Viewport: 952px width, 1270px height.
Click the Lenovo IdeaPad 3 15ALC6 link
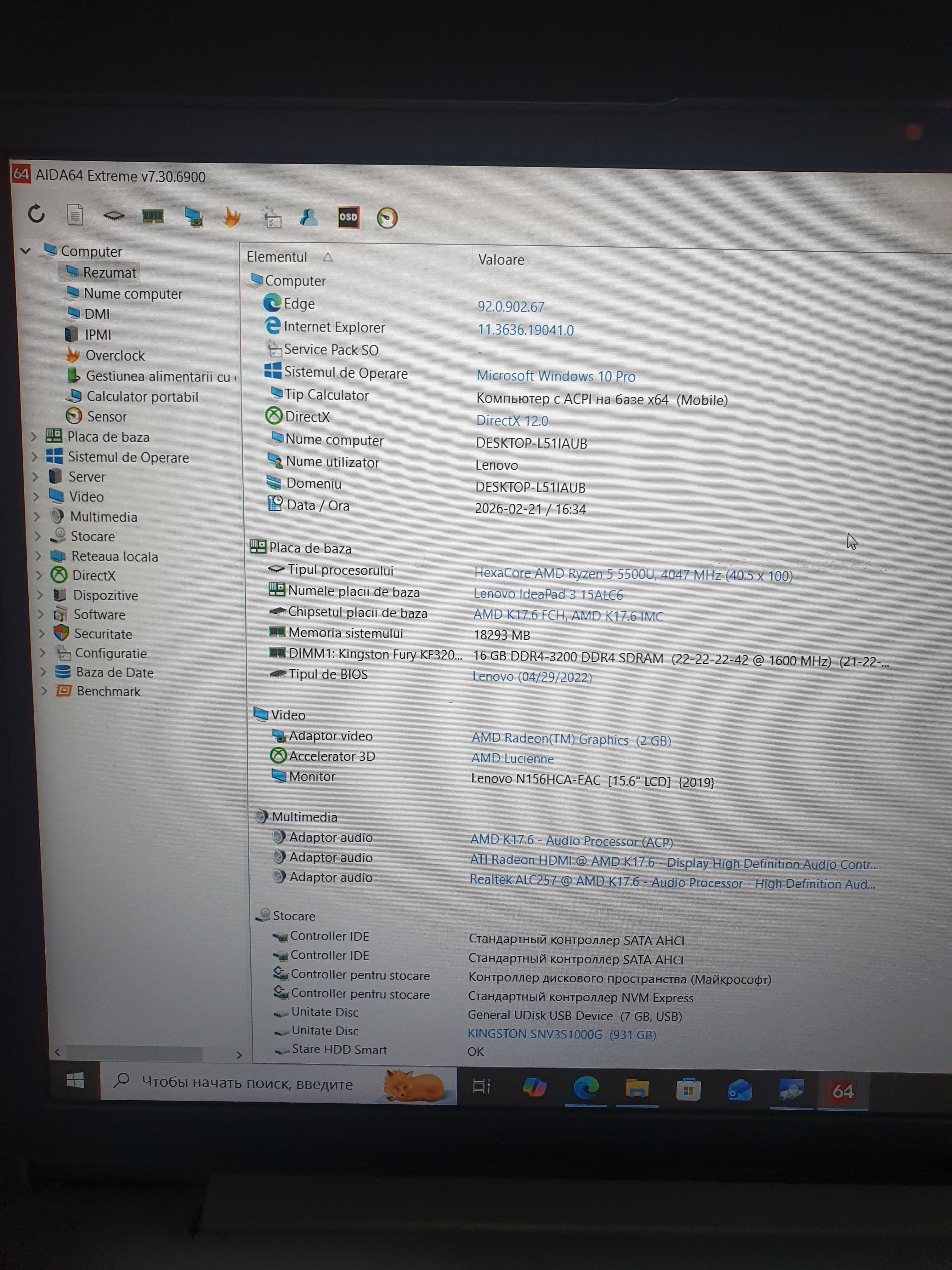coord(548,594)
